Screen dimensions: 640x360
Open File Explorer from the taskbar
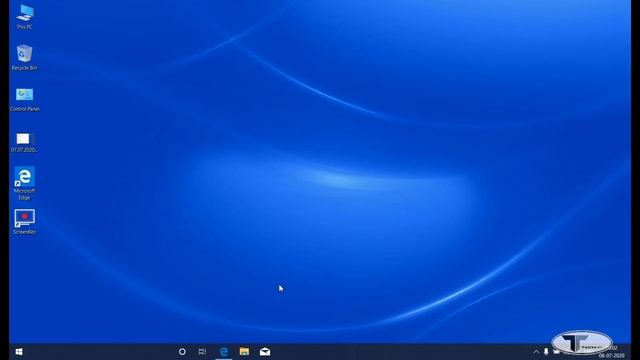click(244, 351)
